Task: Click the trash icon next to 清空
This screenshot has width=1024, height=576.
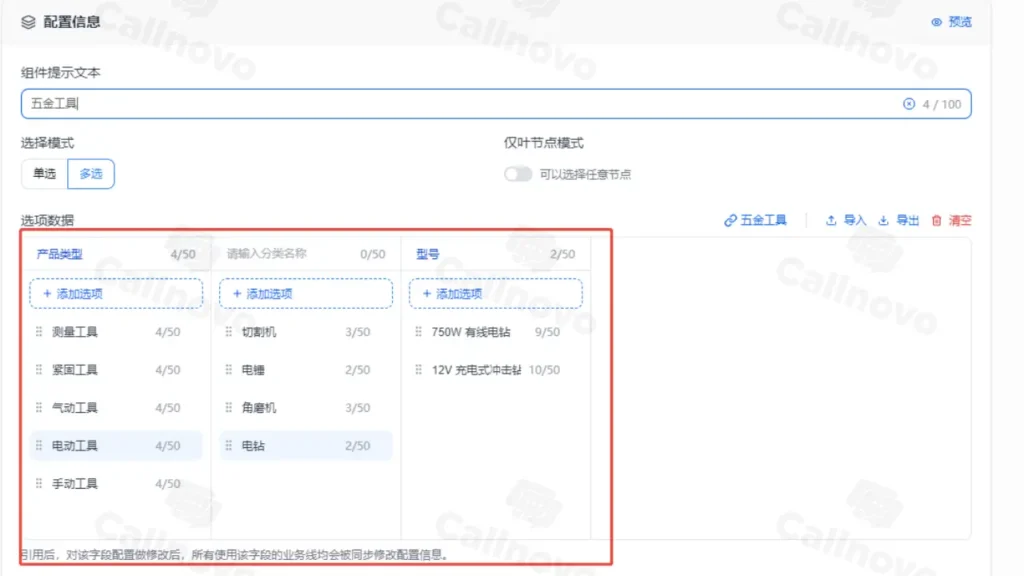Action: (936, 220)
